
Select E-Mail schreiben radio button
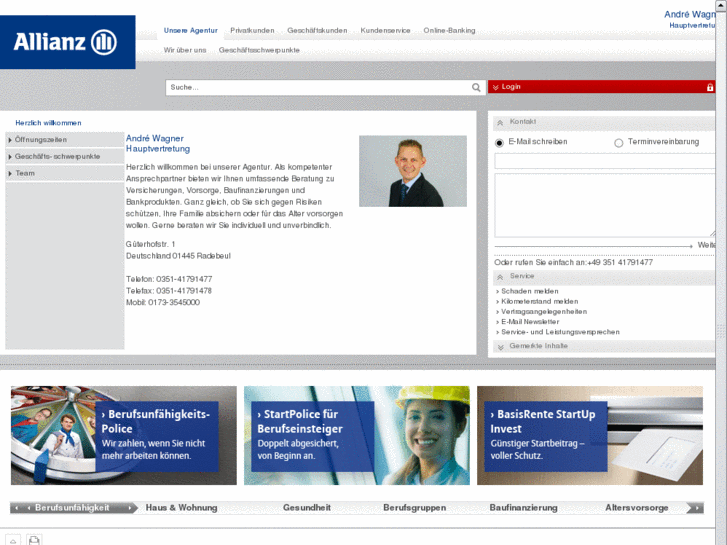(x=499, y=142)
